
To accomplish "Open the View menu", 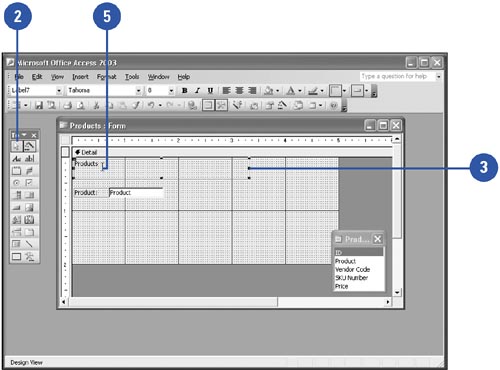I will 57,77.
